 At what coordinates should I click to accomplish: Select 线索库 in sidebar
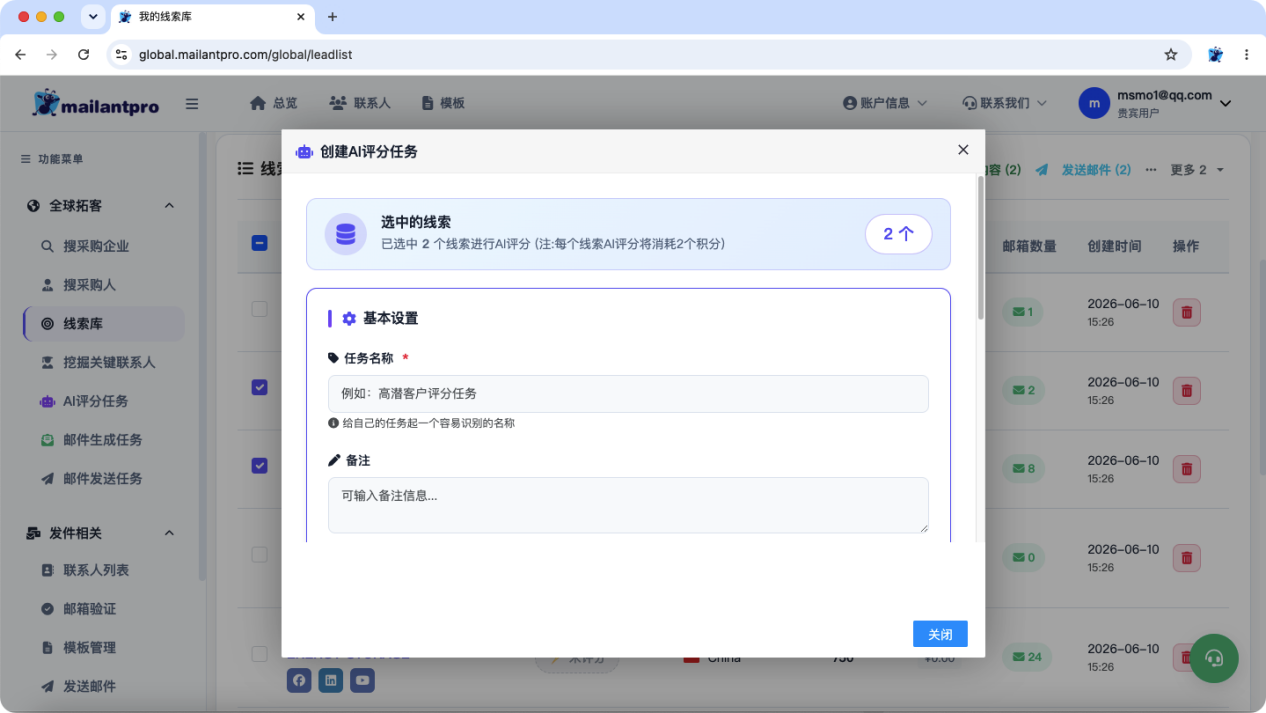coord(104,324)
